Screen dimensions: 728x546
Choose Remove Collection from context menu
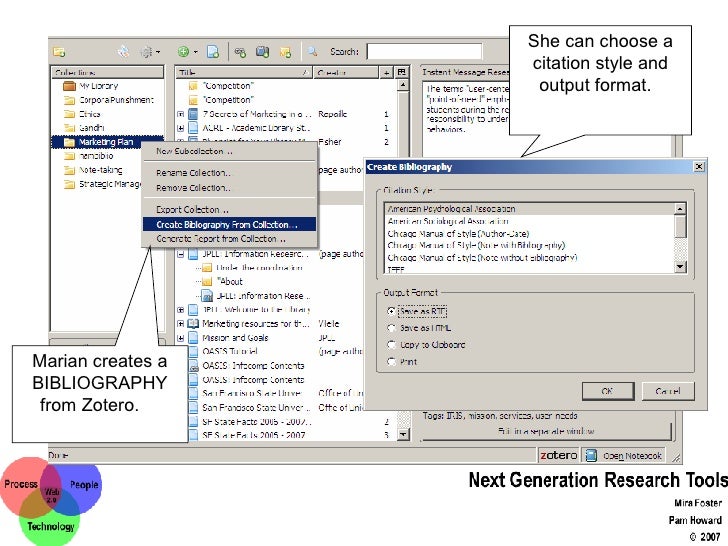coord(230,188)
